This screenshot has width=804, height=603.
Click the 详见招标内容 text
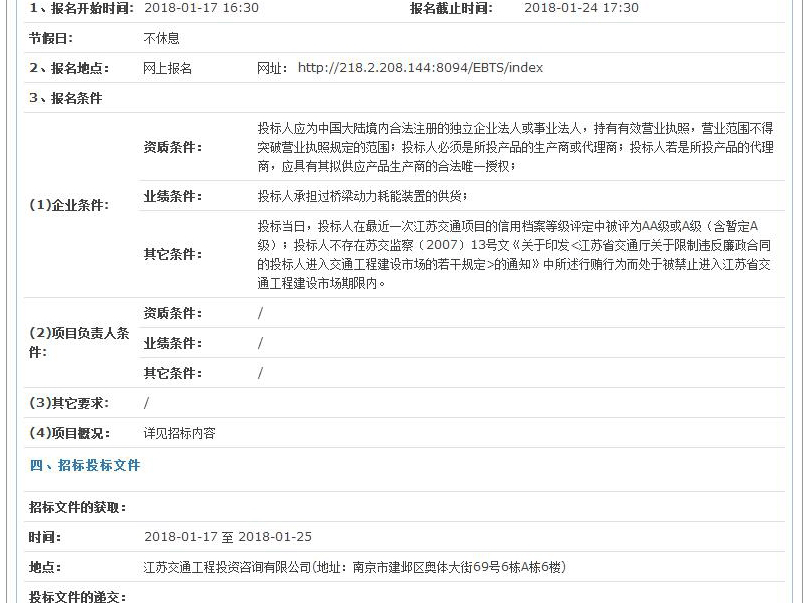180,433
